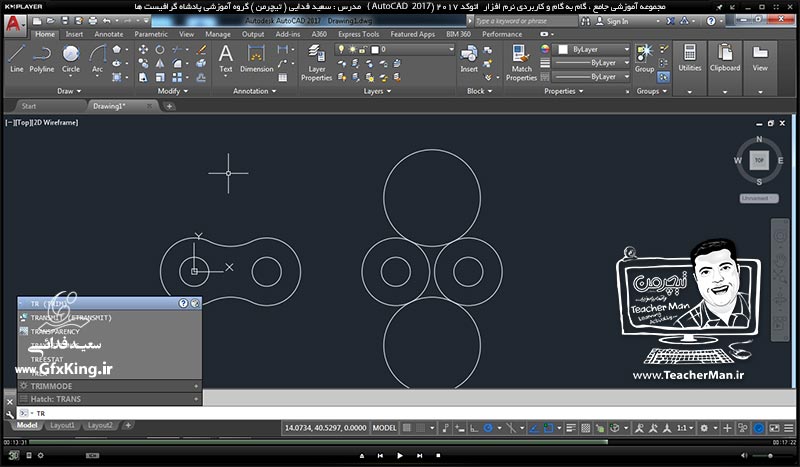Expand the Draw panel
The width and height of the screenshot is (800, 467).
(x=69, y=91)
